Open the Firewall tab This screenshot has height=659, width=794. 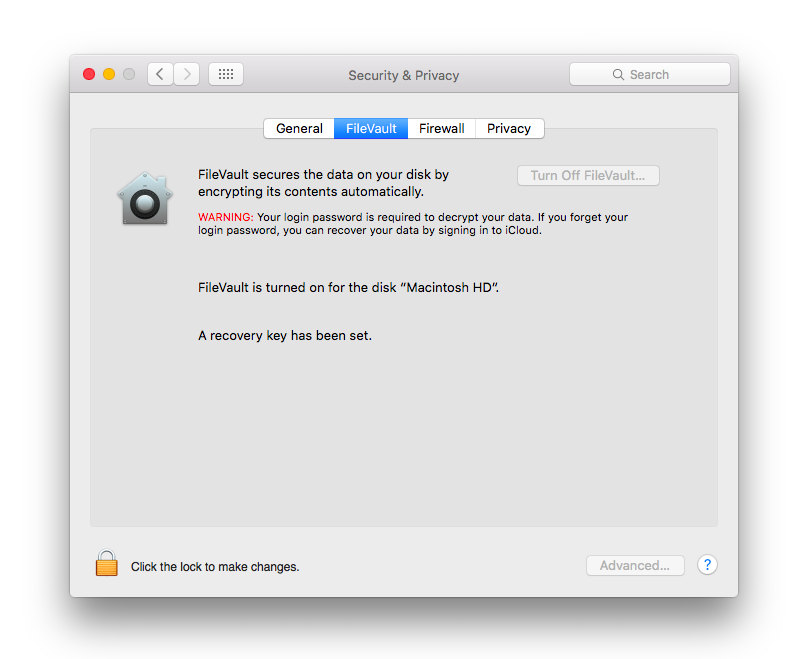point(441,128)
